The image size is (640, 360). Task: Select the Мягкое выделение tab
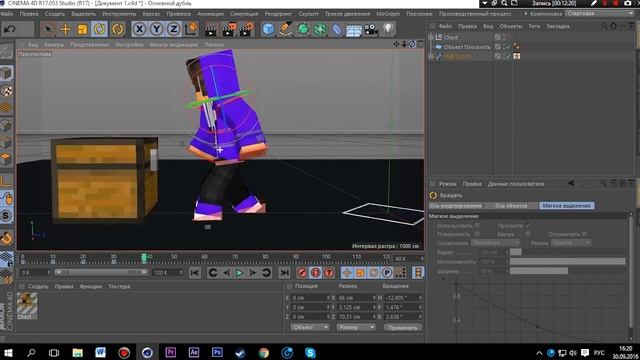click(x=567, y=206)
